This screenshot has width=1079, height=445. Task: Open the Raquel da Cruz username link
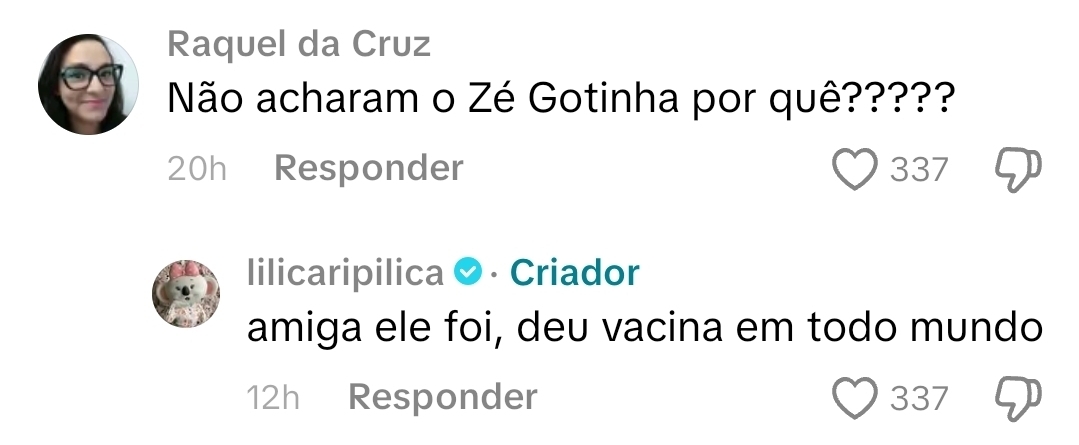(299, 44)
